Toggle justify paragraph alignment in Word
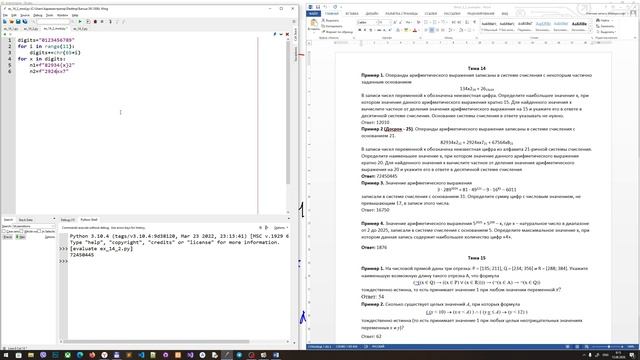 pyautogui.click(x=443, y=30)
